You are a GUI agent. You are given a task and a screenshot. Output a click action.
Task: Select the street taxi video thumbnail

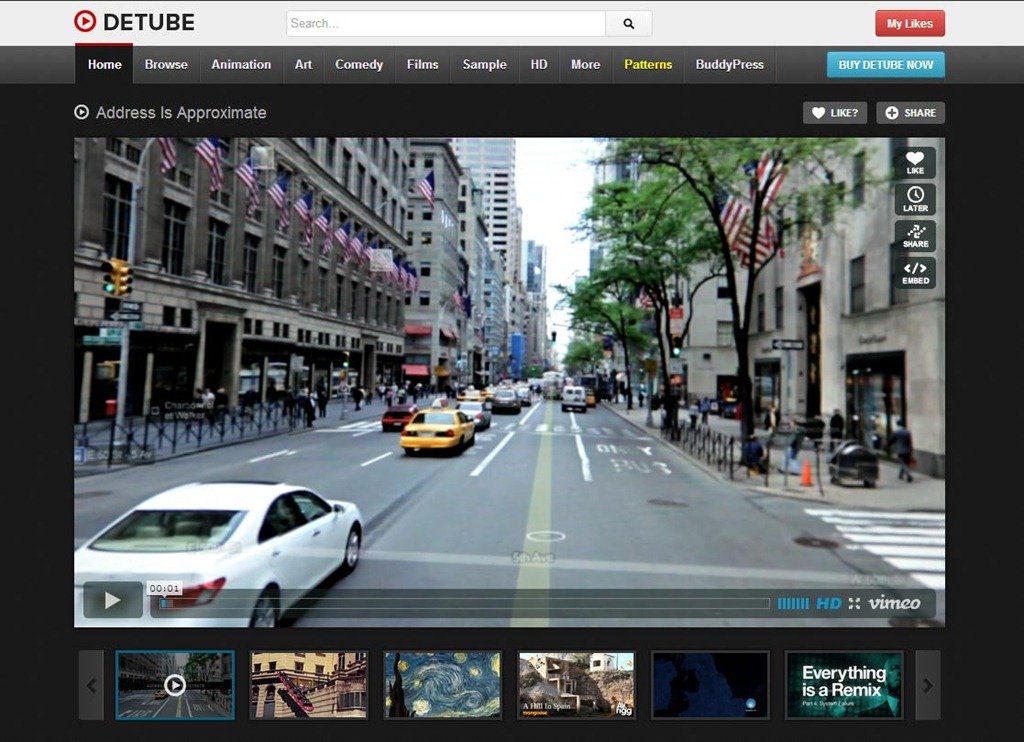pyautogui.click(x=175, y=685)
